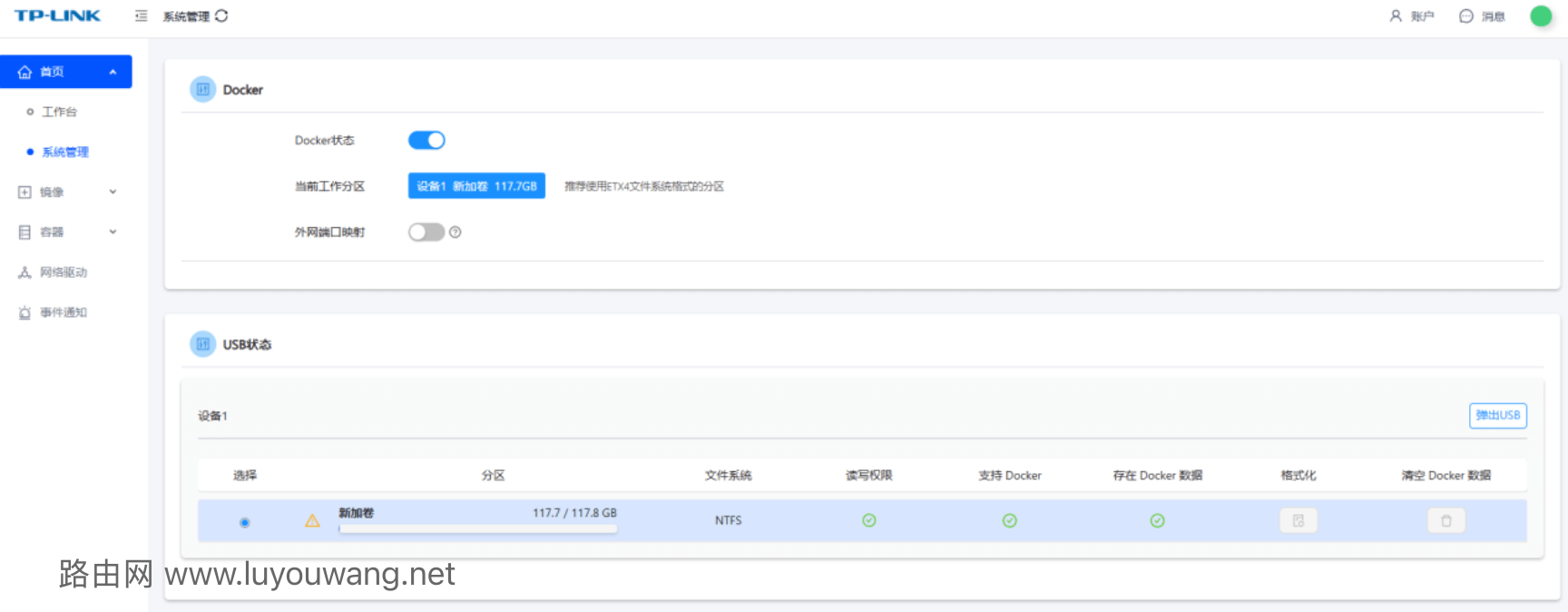
Task: Select the 设备1 新加卷 117.7GB partition
Action: click(x=476, y=185)
